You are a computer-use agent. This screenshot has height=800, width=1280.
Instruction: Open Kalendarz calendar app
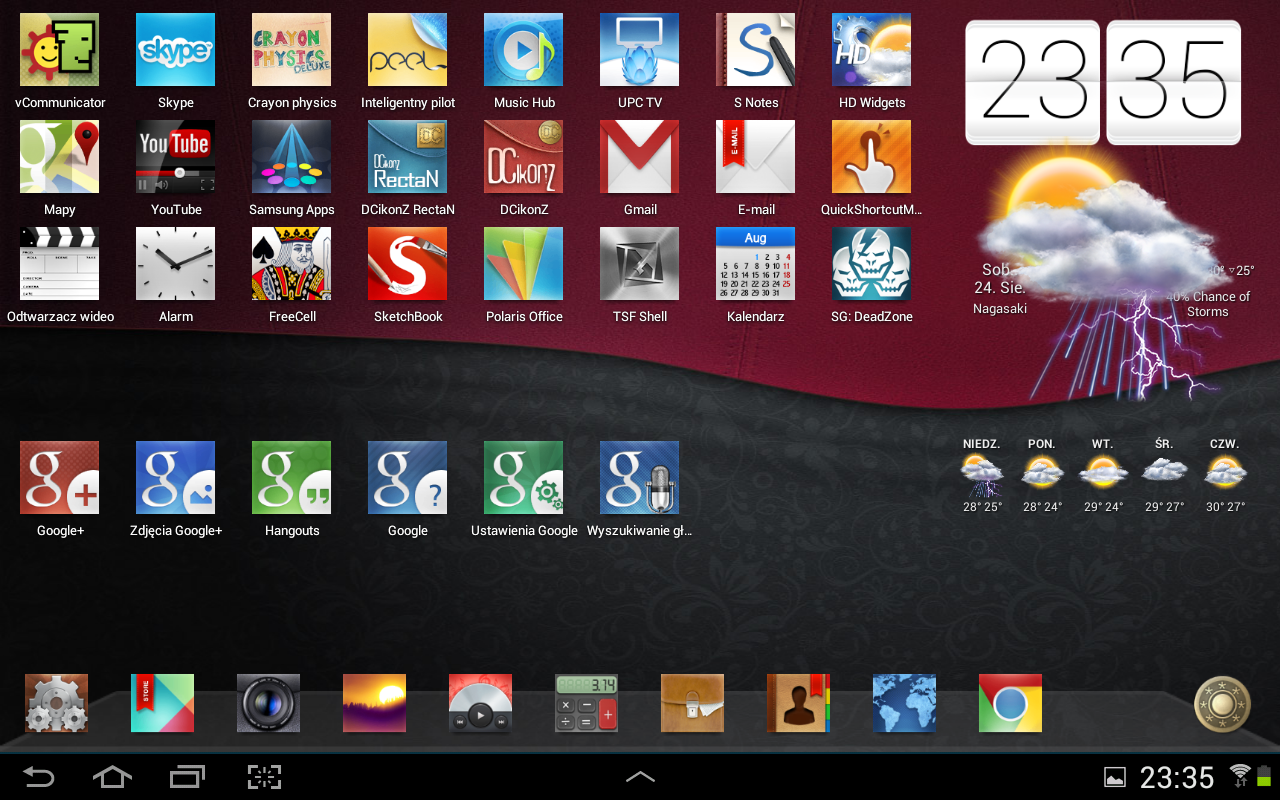(756, 264)
